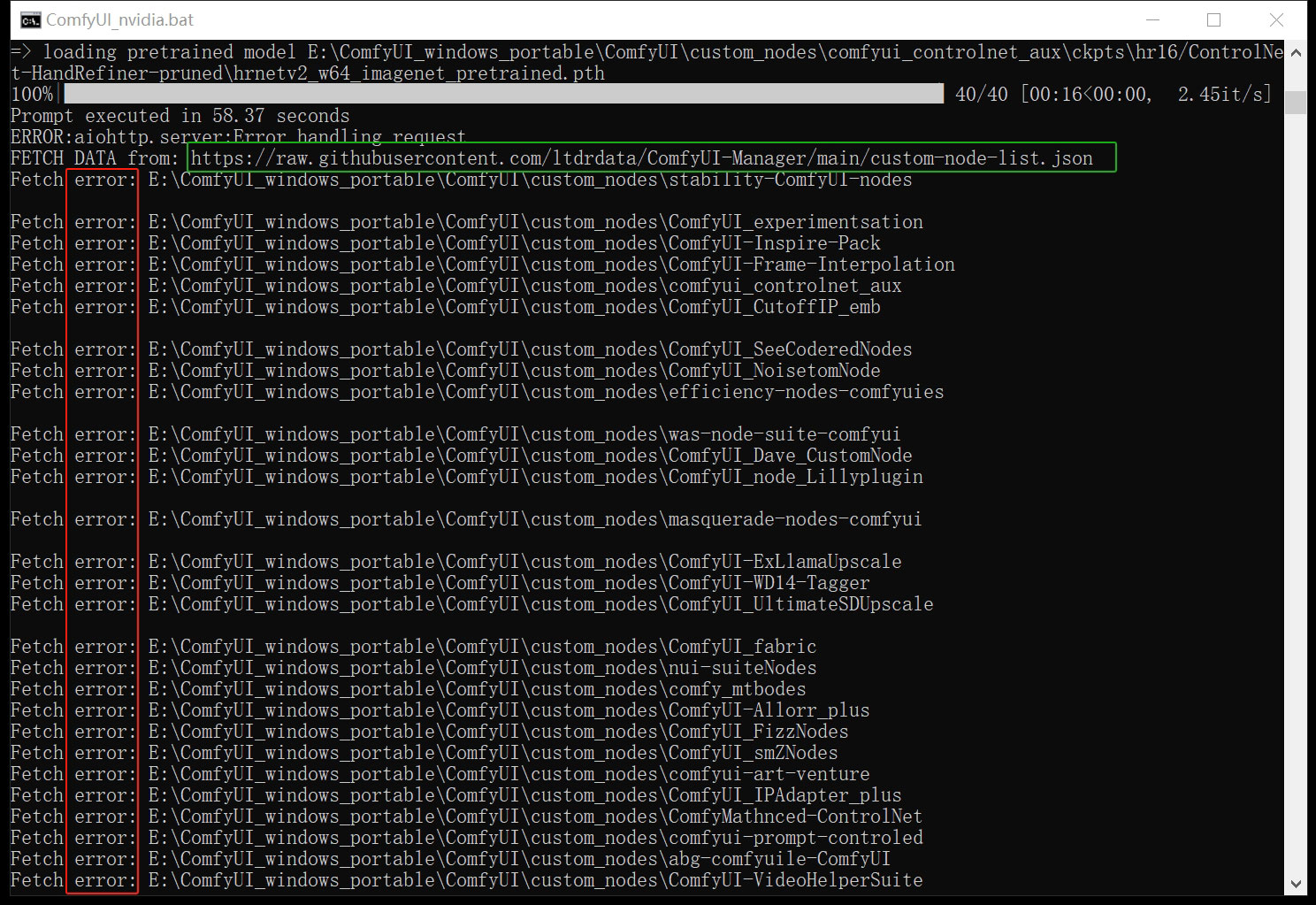
Task: Close the ComfyUI_nvidia.bat console window
Action: pos(1276,19)
